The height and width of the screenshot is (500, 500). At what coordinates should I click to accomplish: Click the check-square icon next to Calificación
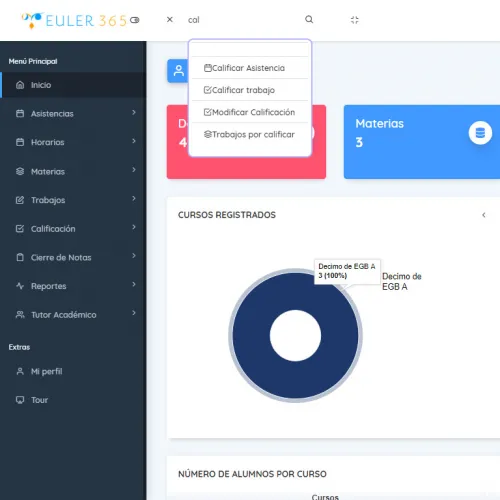[x=20, y=229]
